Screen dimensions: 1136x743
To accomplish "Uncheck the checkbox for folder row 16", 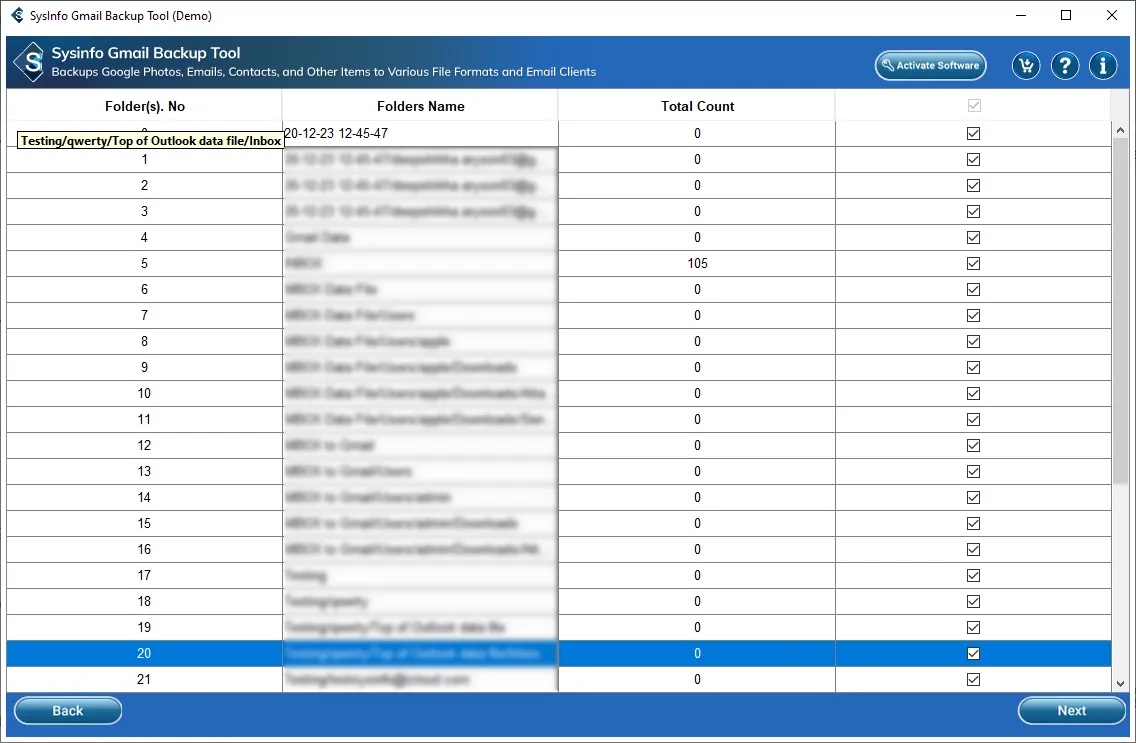I will [973, 550].
